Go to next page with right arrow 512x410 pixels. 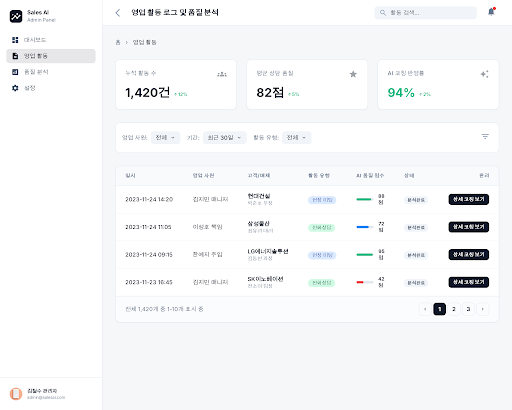tap(483, 309)
